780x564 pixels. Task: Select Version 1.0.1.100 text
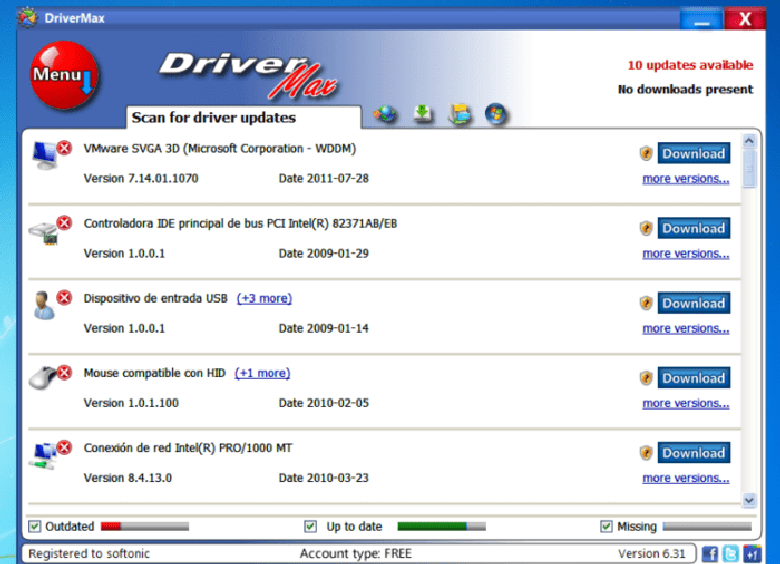click(131, 403)
